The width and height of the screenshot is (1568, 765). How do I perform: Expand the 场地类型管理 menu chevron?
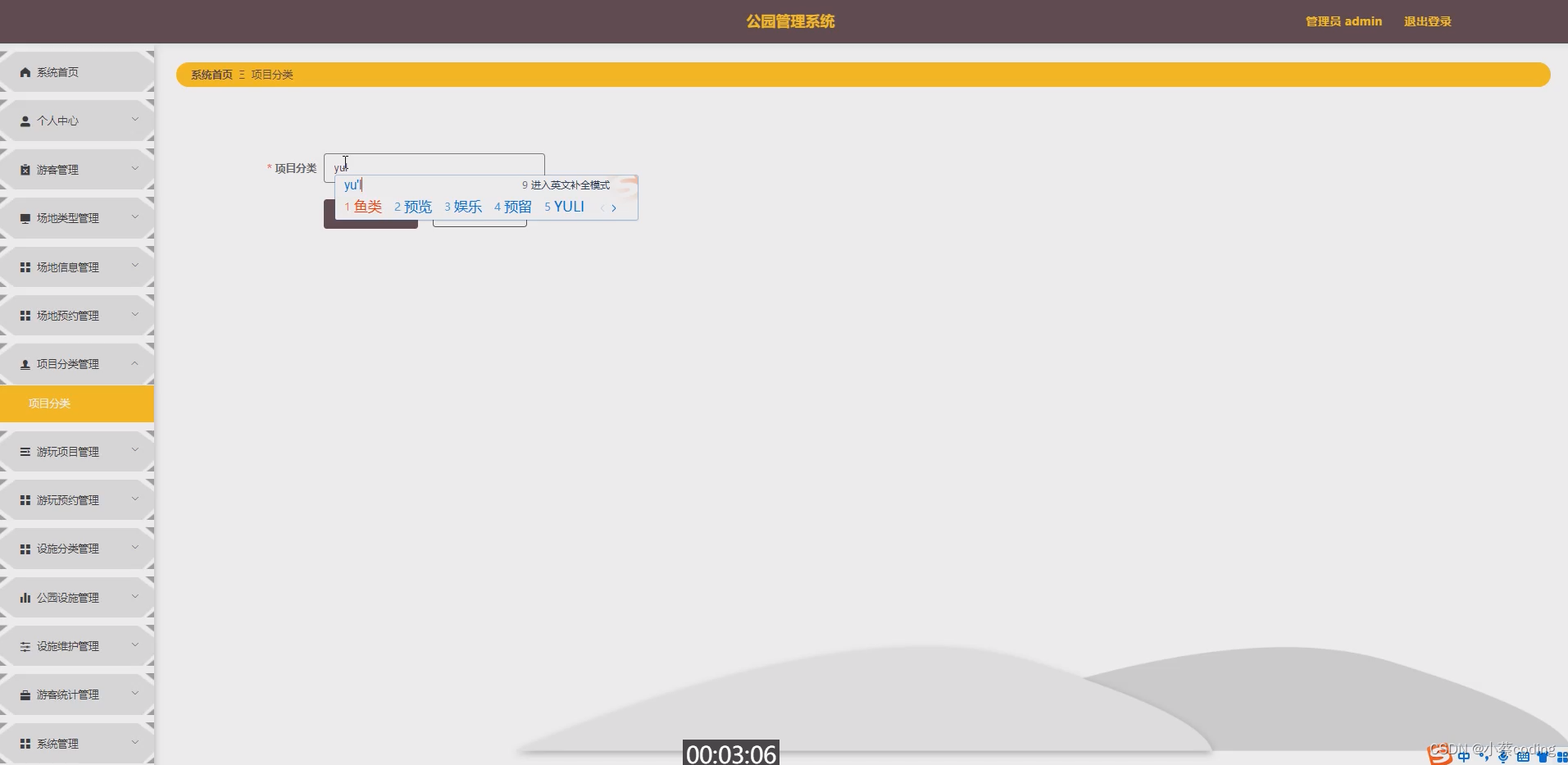[x=135, y=217]
